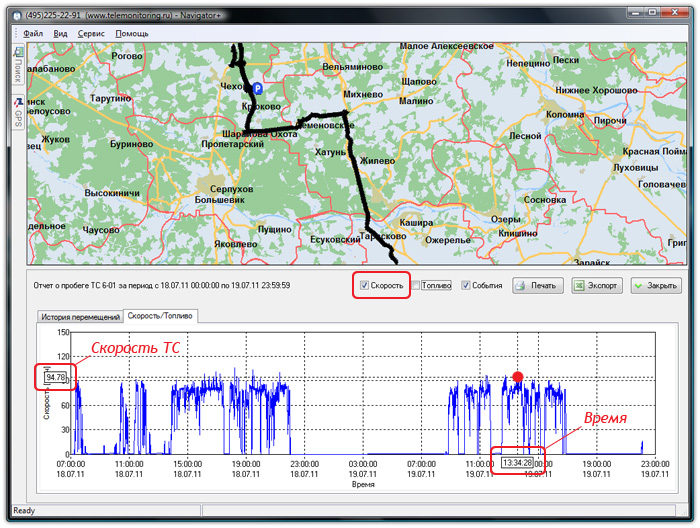Open the Помощь menu

coord(131,34)
